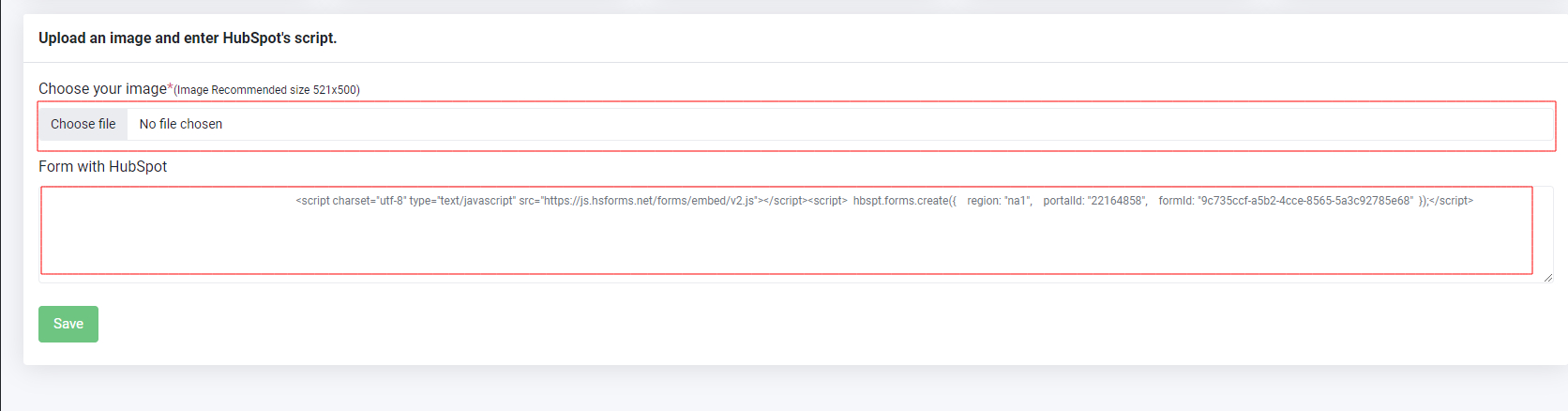The width and height of the screenshot is (1568, 411).
Task: Grab the textarea resize handle
Action: [x=1547, y=277]
